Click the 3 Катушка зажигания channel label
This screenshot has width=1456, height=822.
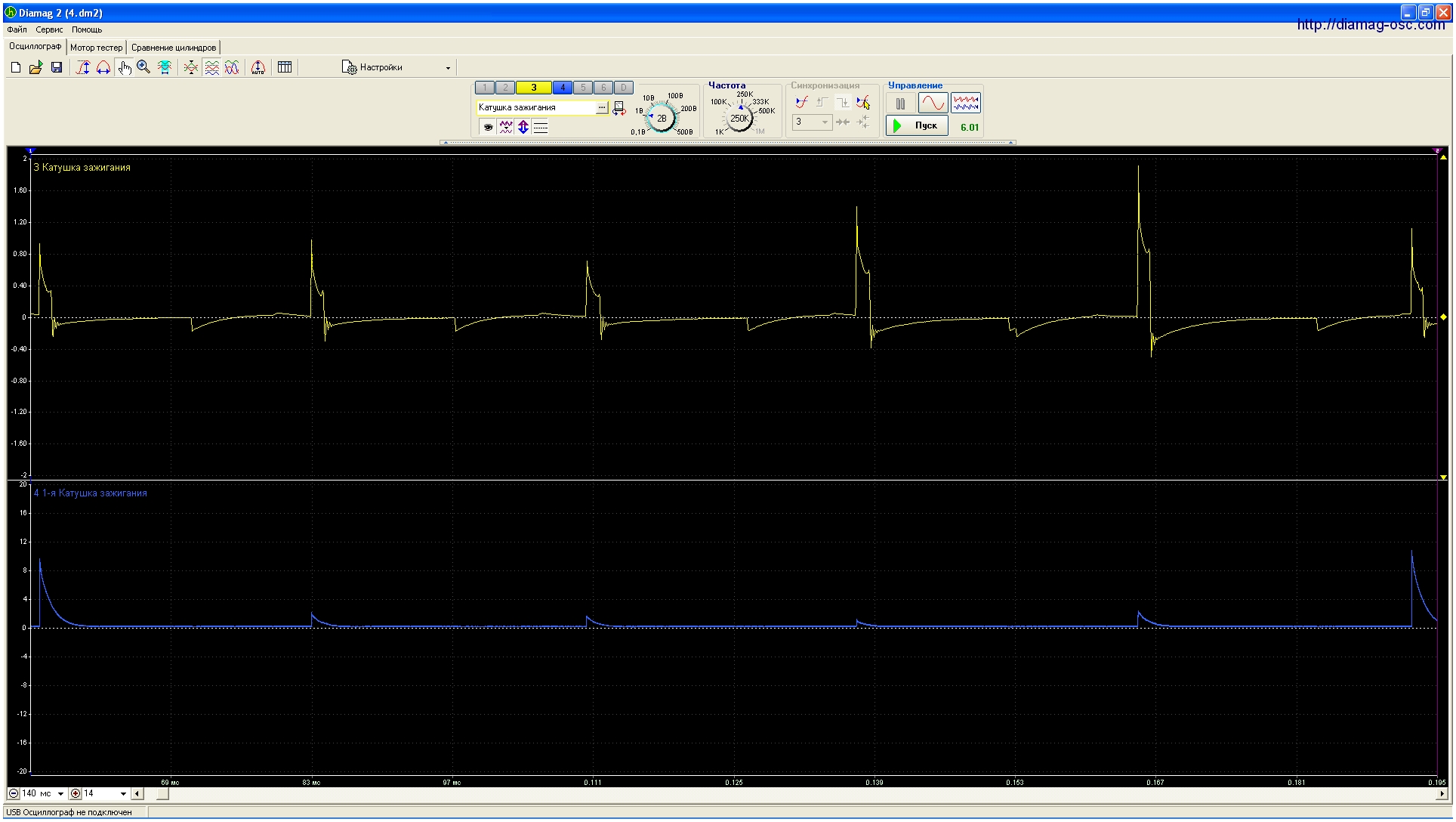82,168
